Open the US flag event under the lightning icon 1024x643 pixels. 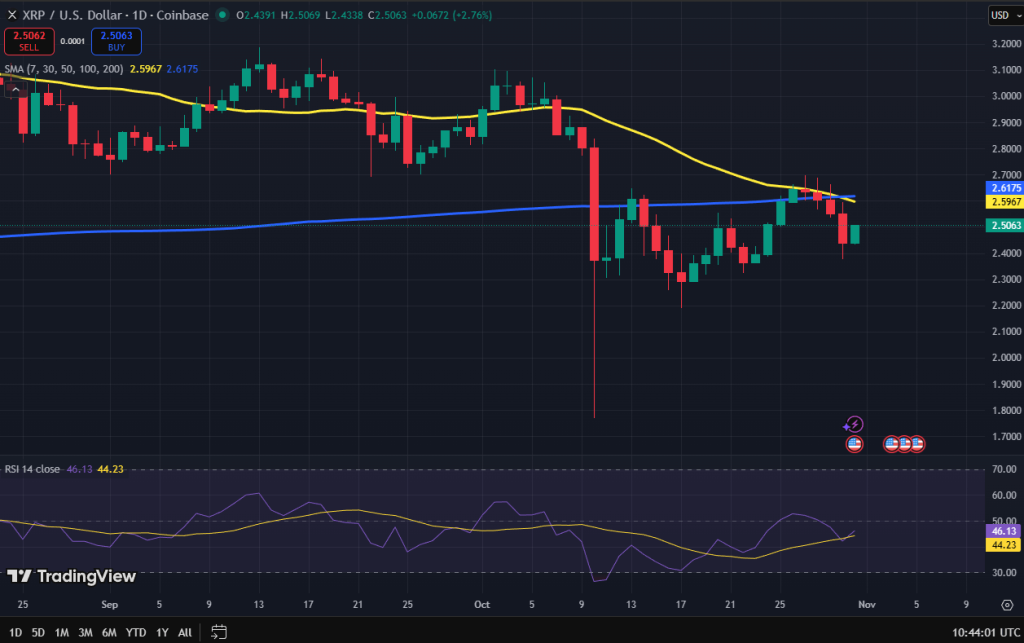click(854, 445)
